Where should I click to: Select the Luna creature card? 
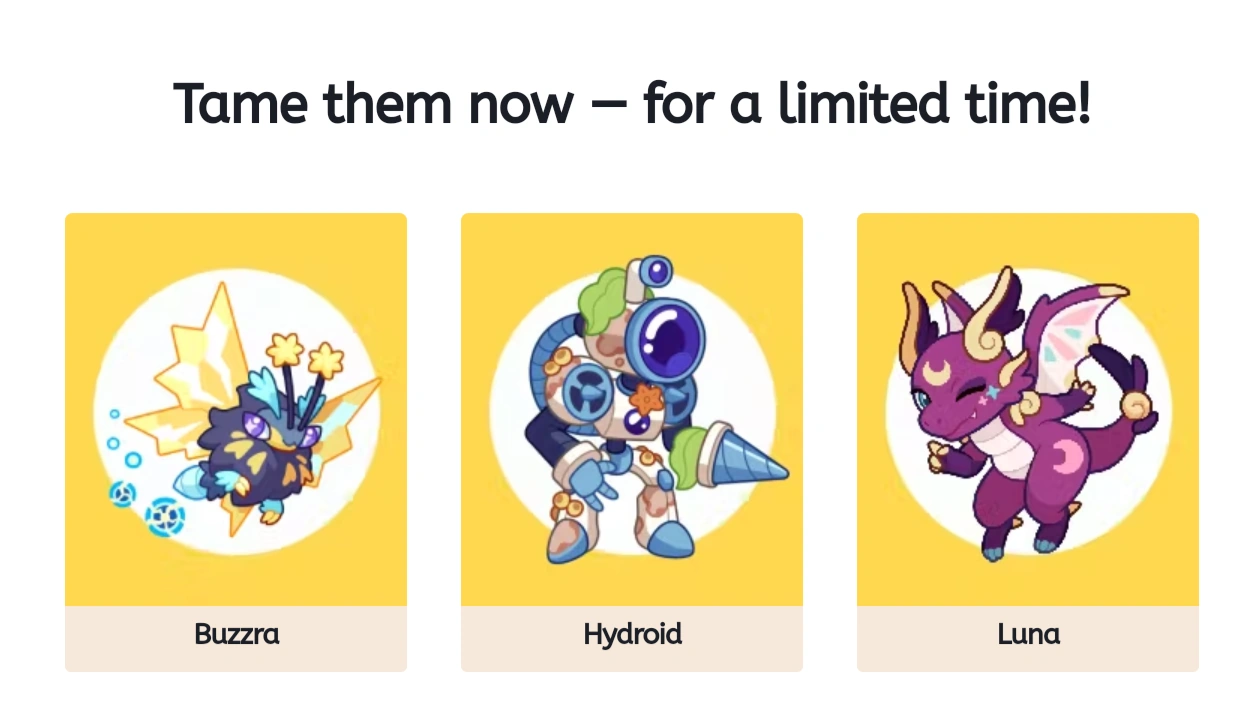[1027, 440]
